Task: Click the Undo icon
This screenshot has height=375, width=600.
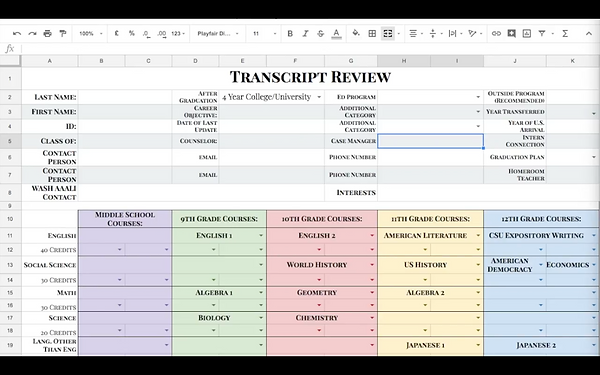Action: (x=17, y=34)
